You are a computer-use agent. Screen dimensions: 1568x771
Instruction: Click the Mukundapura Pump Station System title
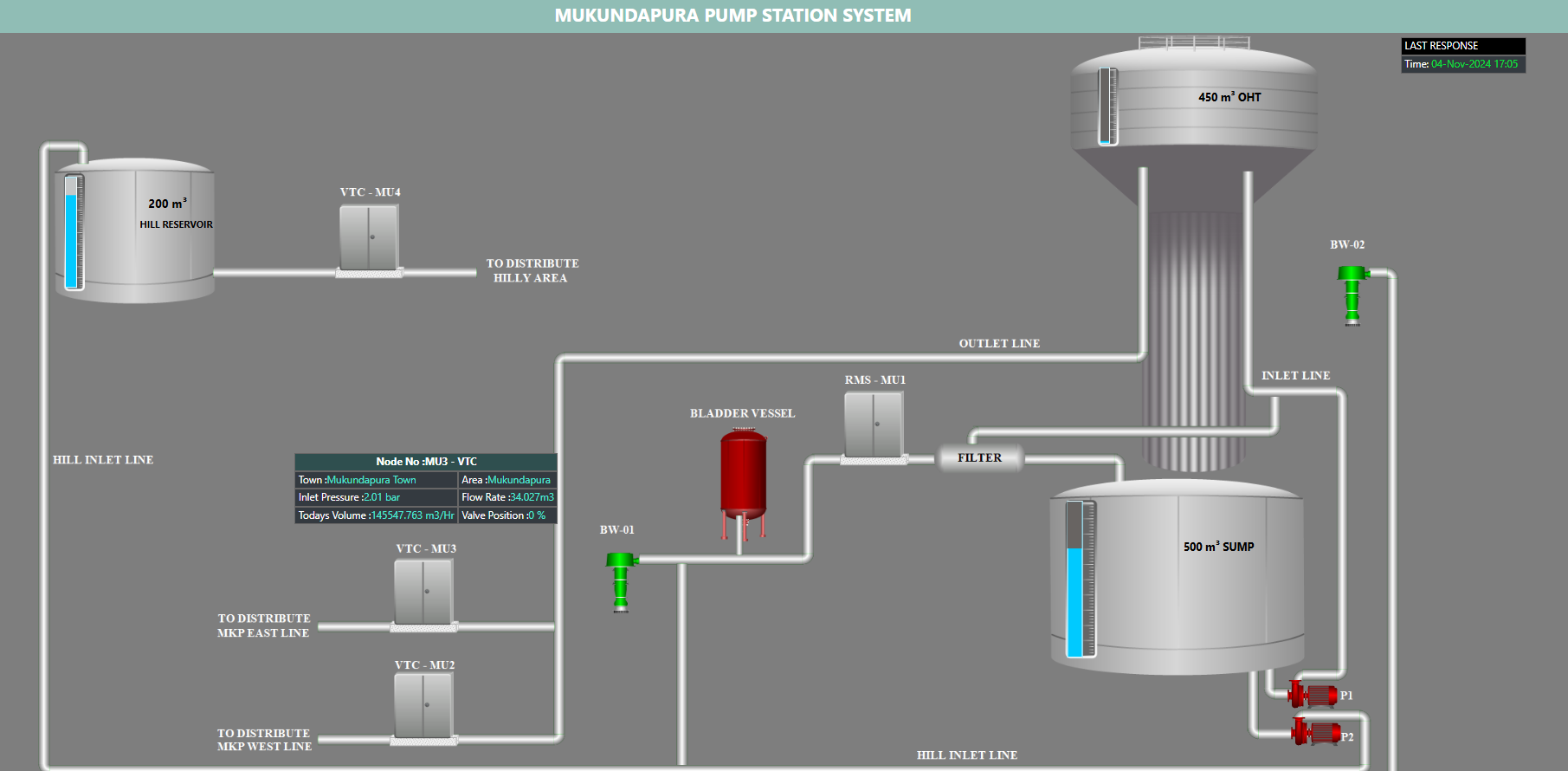pos(732,16)
